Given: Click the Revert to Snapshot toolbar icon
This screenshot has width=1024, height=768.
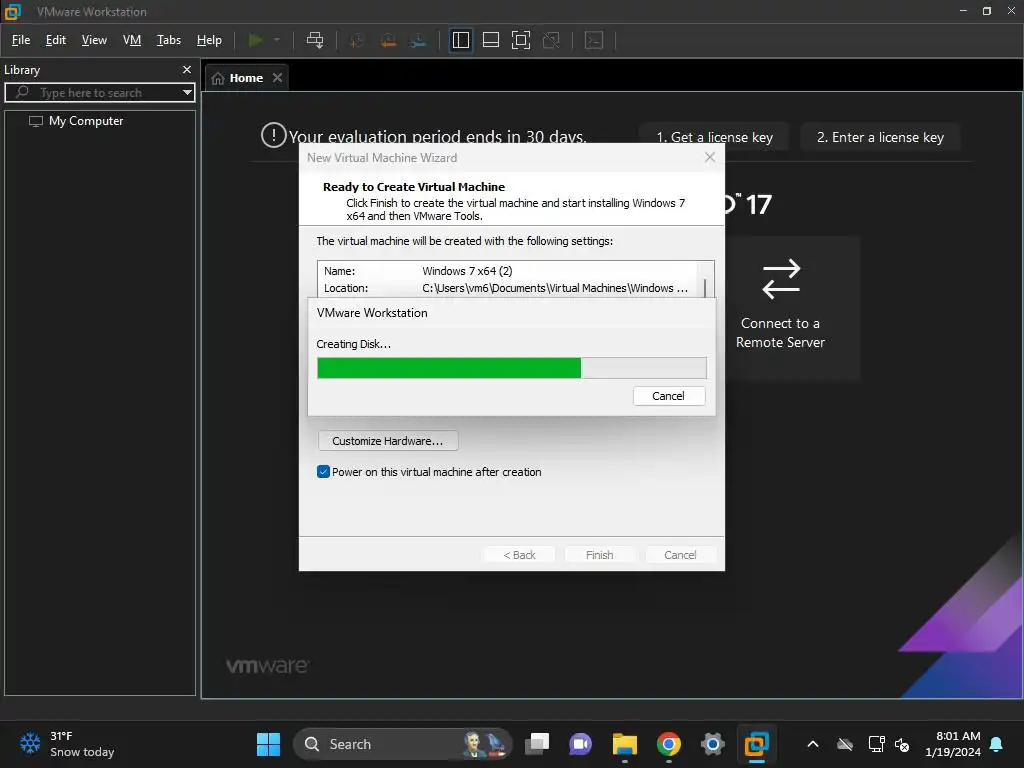Looking at the screenshot, I should click(388, 40).
